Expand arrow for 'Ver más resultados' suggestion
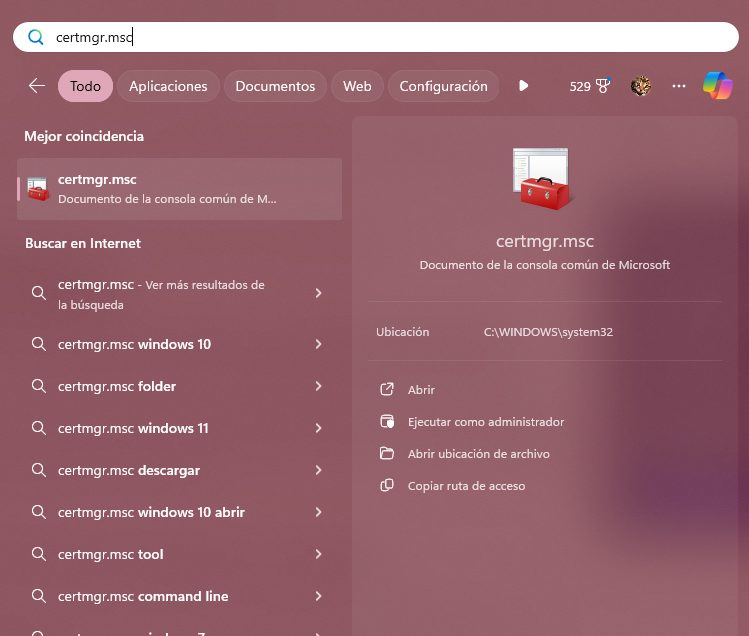 [318, 293]
